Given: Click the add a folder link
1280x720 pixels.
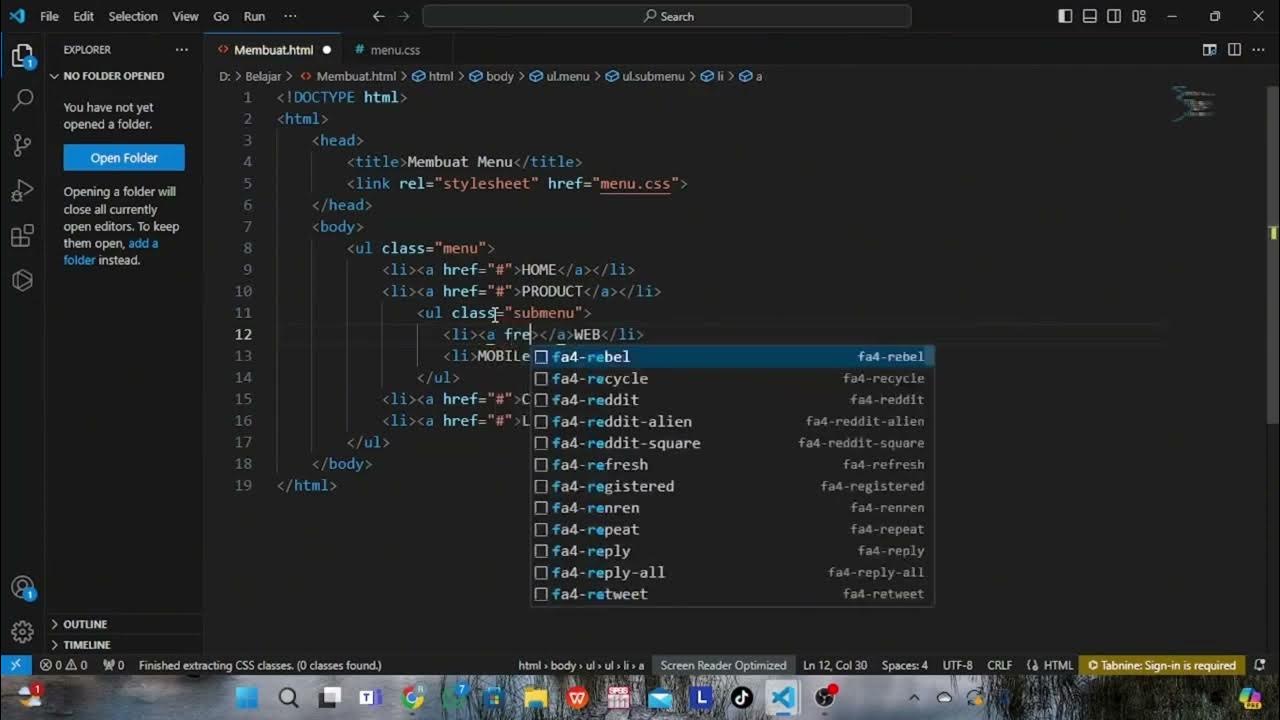Looking at the screenshot, I should 110,251.
